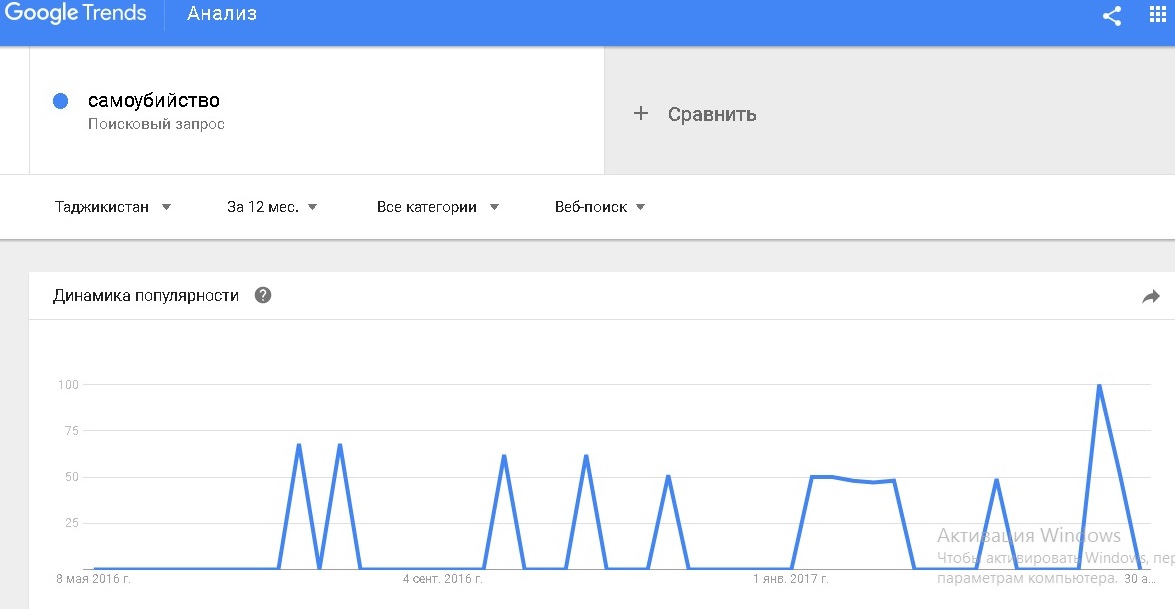Click the Сравнить compare button
The width and height of the screenshot is (1175, 609).
click(x=711, y=114)
